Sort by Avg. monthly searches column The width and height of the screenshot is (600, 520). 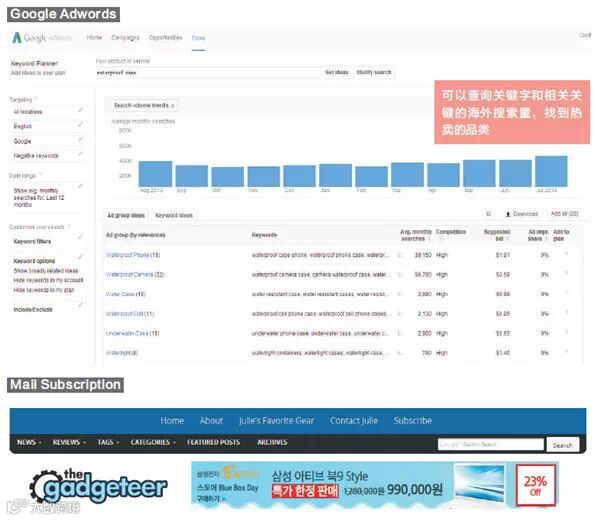coord(416,235)
